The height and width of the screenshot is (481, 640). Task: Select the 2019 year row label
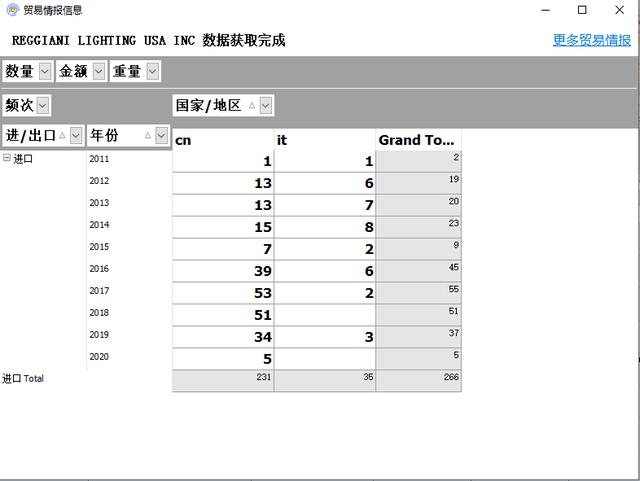click(99, 335)
